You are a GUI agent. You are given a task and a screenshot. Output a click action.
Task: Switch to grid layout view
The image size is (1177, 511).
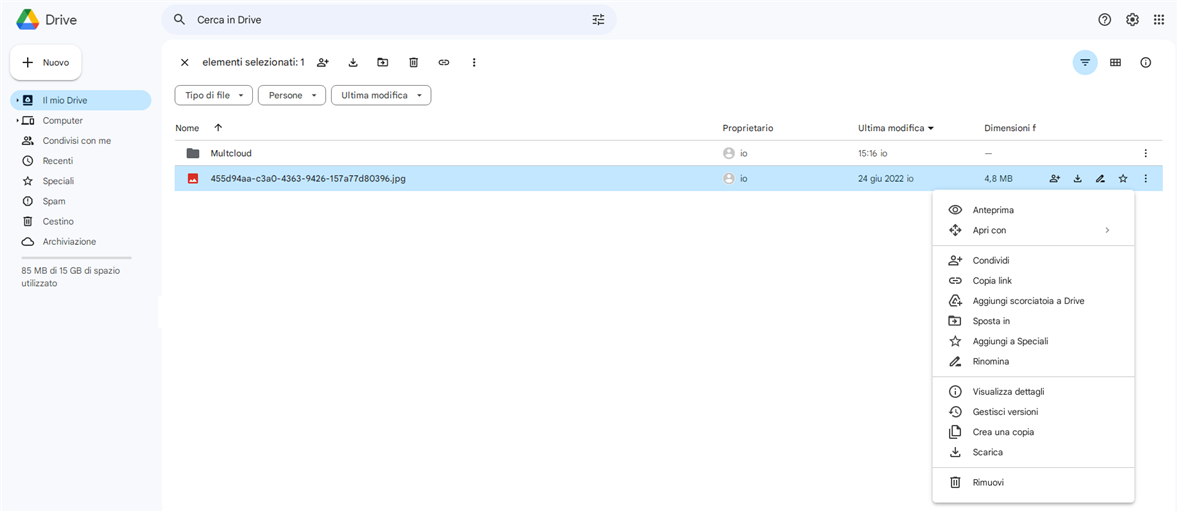pyautogui.click(x=1115, y=62)
